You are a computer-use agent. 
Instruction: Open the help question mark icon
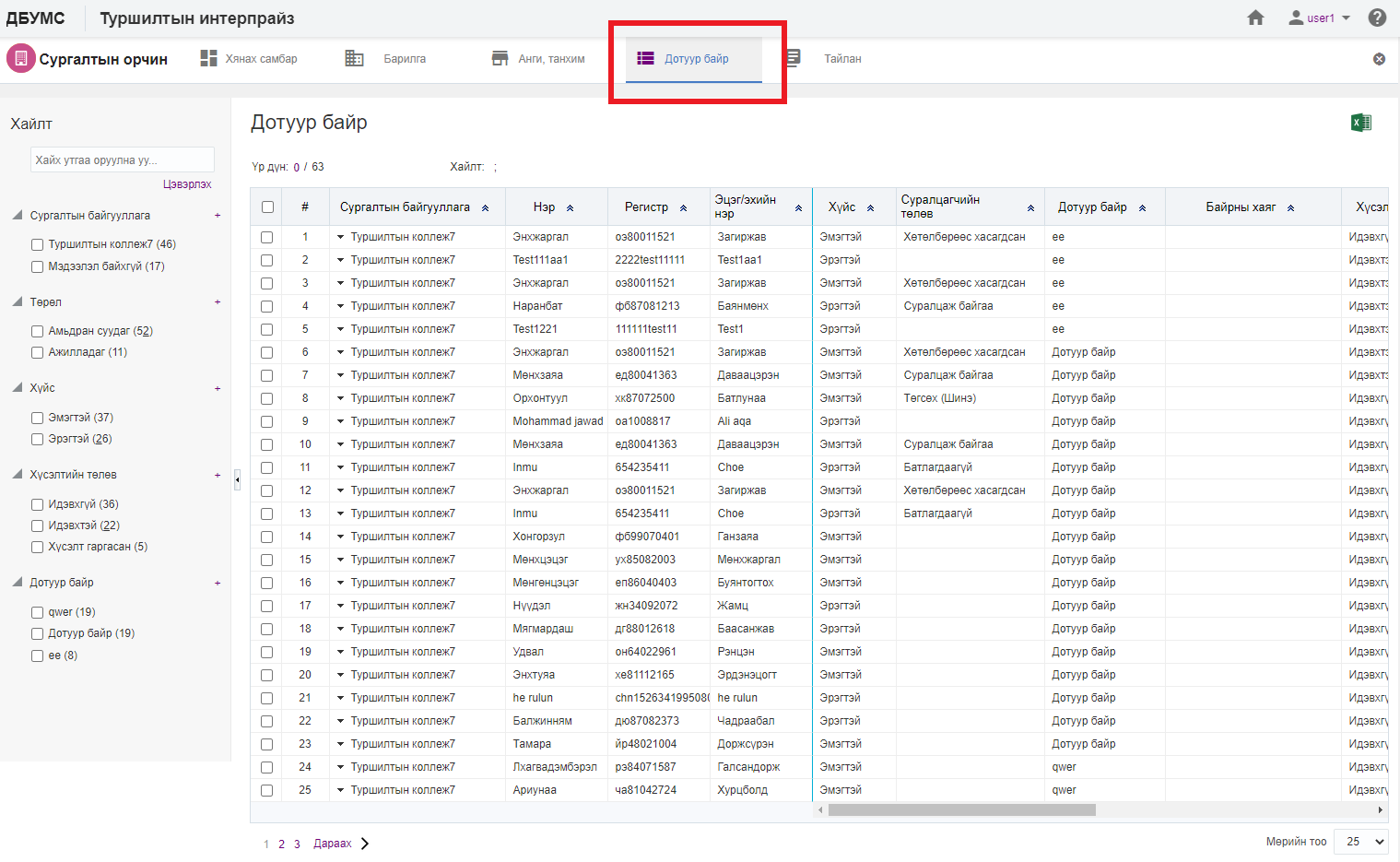click(x=1377, y=18)
